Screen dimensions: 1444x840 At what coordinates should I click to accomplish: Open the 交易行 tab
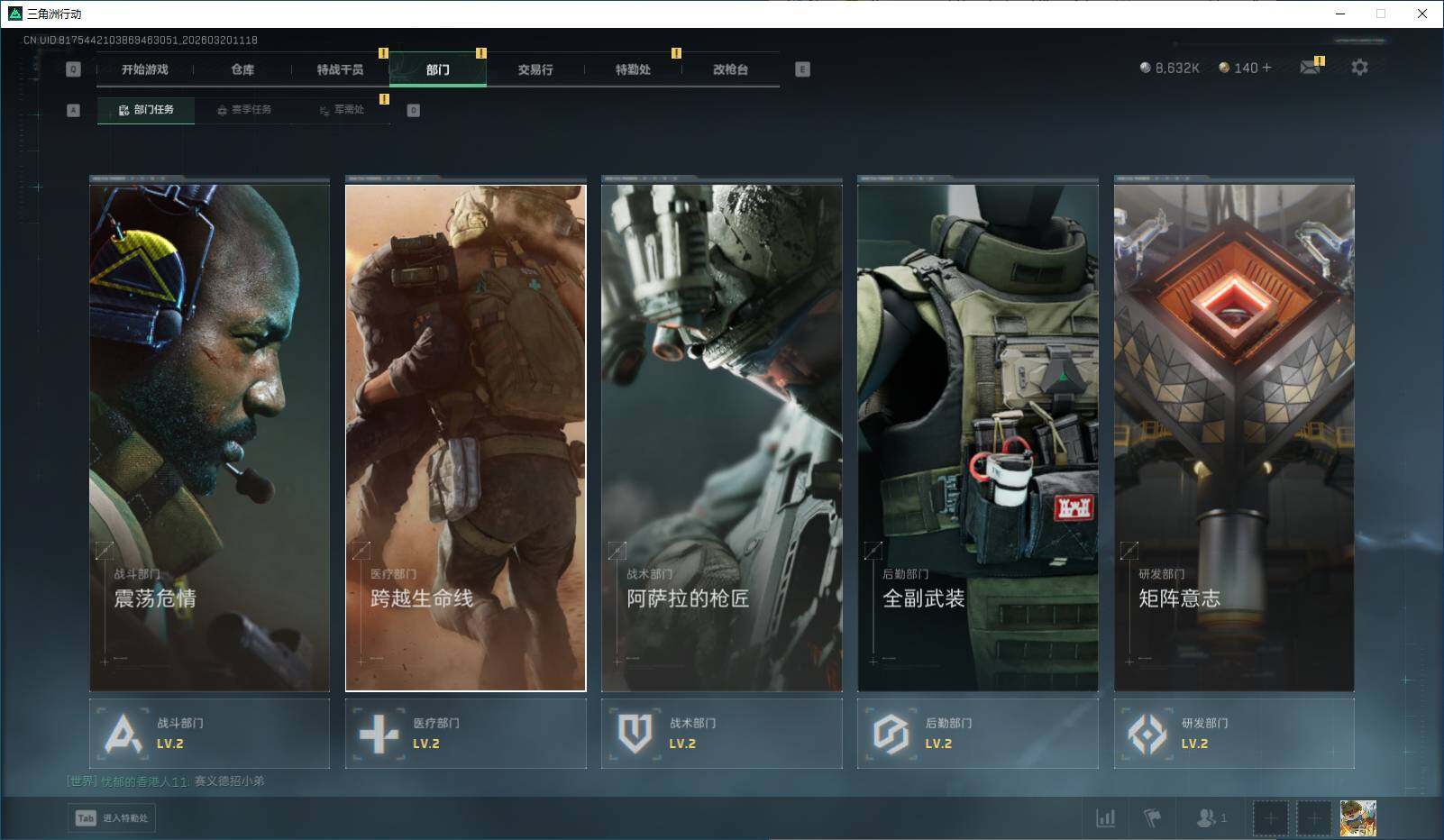click(x=535, y=69)
